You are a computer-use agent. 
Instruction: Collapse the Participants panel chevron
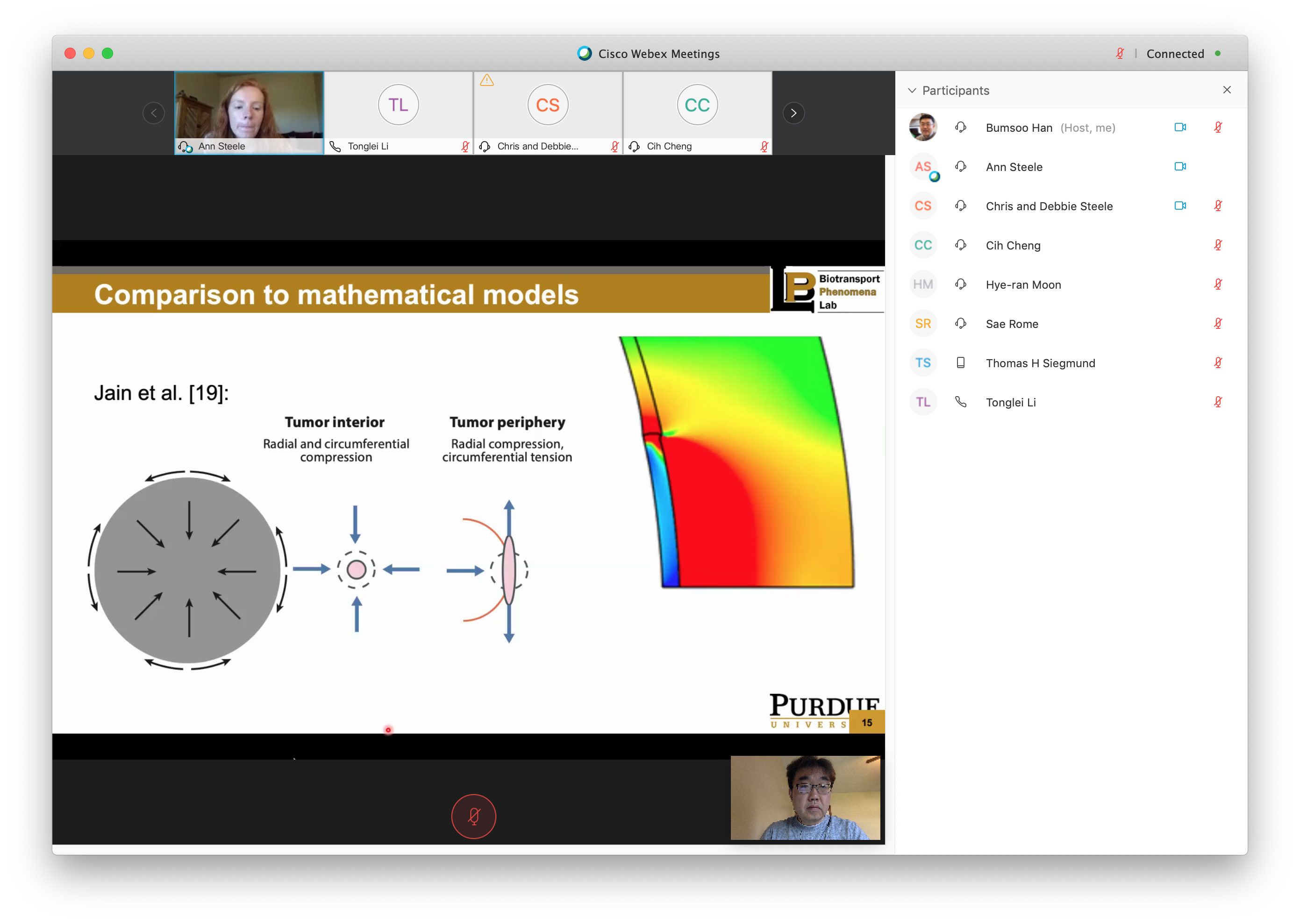(x=912, y=91)
